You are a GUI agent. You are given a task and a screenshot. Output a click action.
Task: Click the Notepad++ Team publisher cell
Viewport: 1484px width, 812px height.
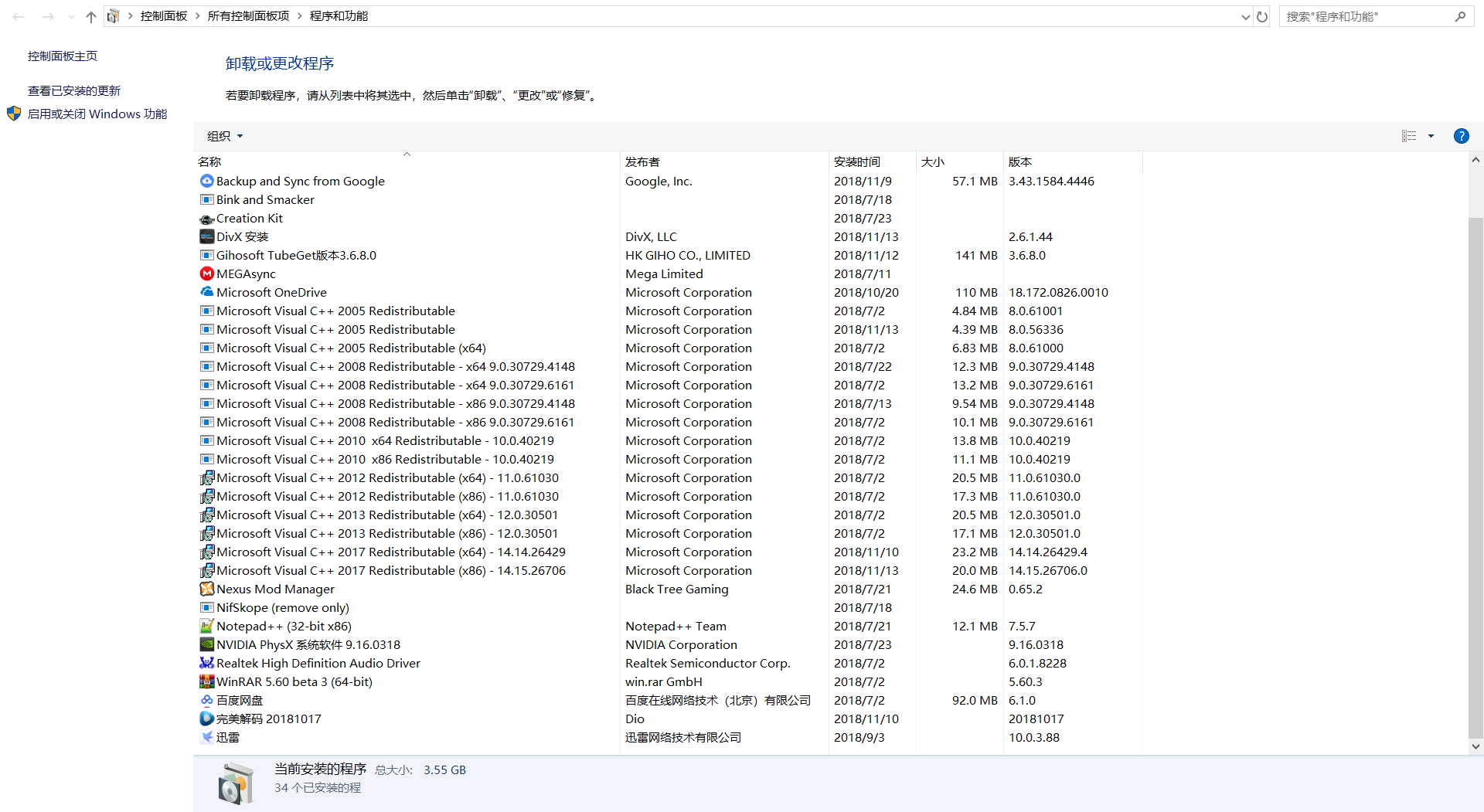click(x=676, y=626)
